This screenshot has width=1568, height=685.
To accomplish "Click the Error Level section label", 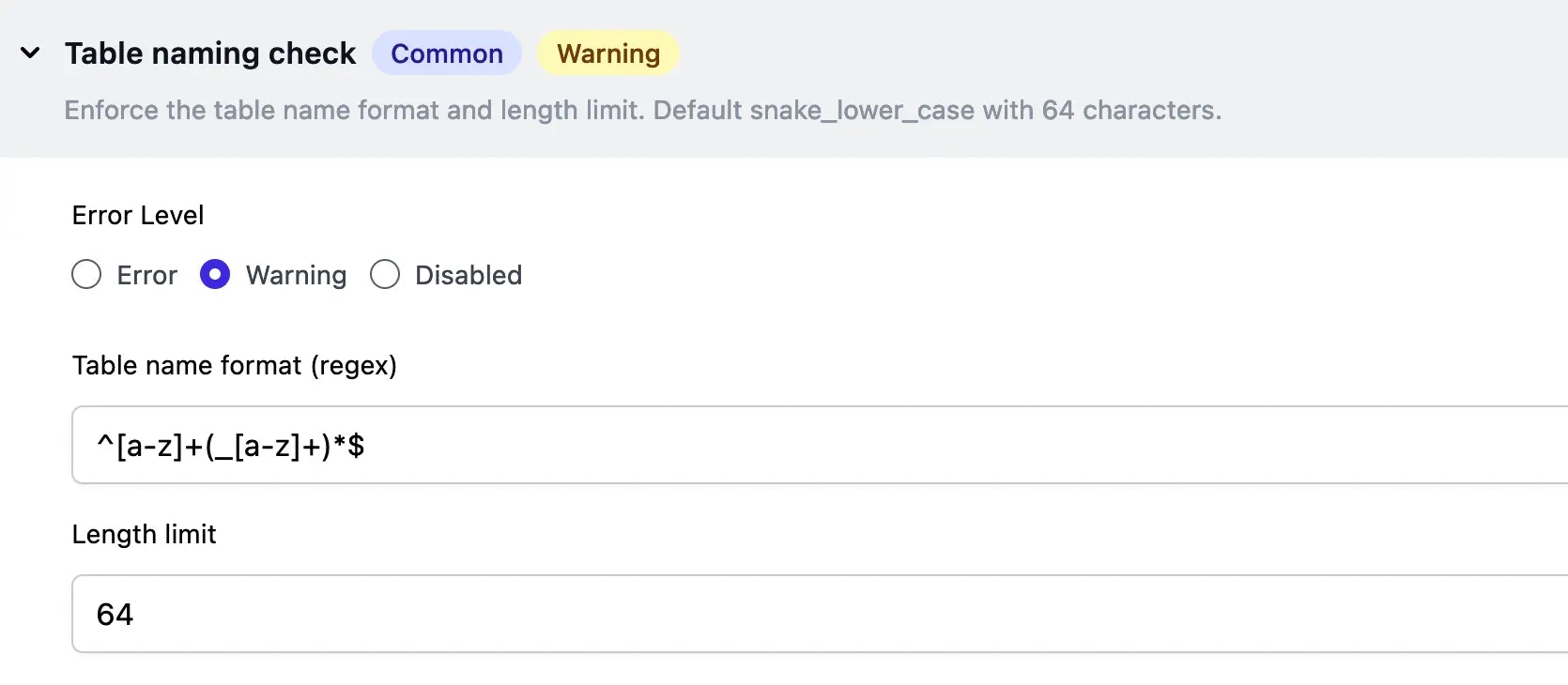I will tap(137, 215).
